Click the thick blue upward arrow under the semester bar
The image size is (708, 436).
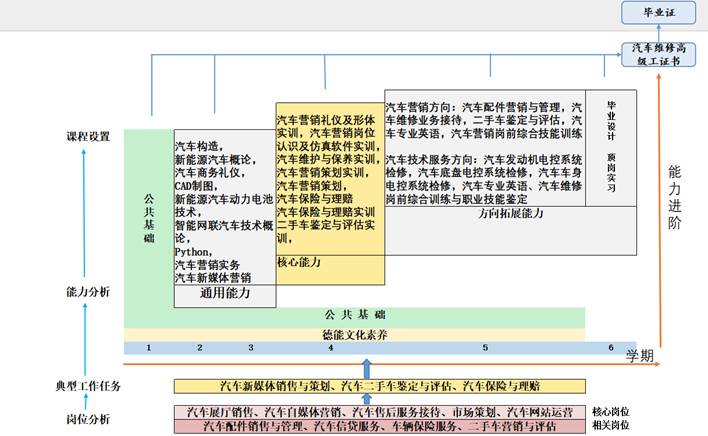[367, 368]
